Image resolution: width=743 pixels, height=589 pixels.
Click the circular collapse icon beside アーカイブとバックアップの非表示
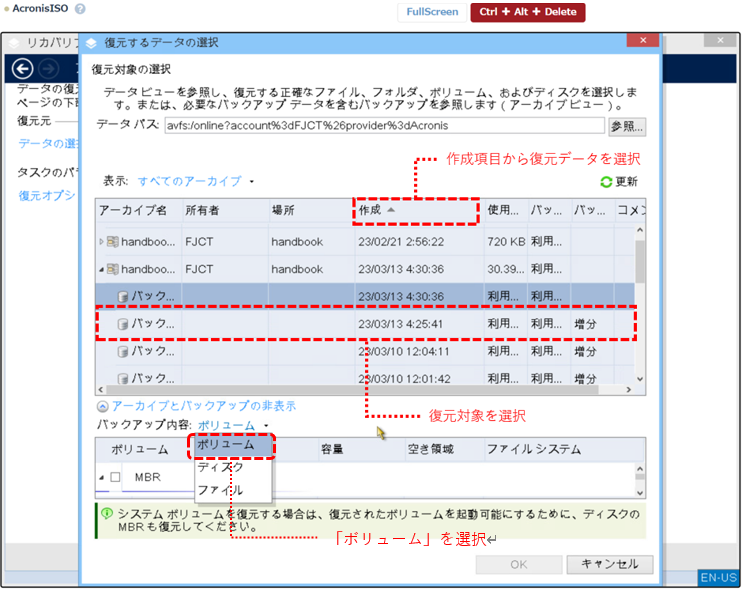click(x=102, y=406)
